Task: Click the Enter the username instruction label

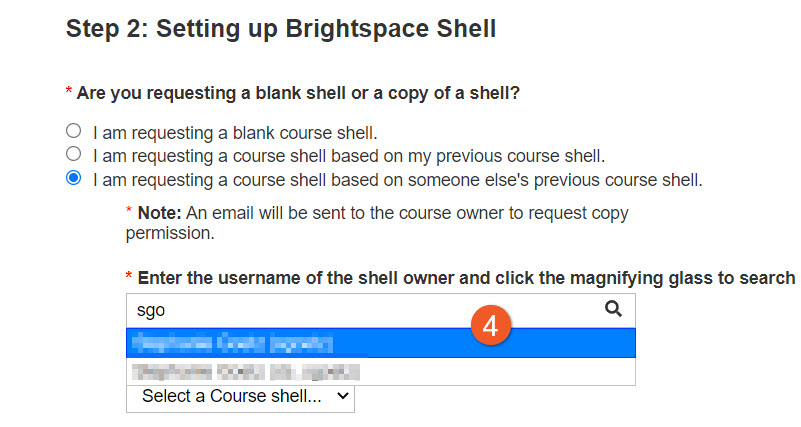Action: [466, 278]
